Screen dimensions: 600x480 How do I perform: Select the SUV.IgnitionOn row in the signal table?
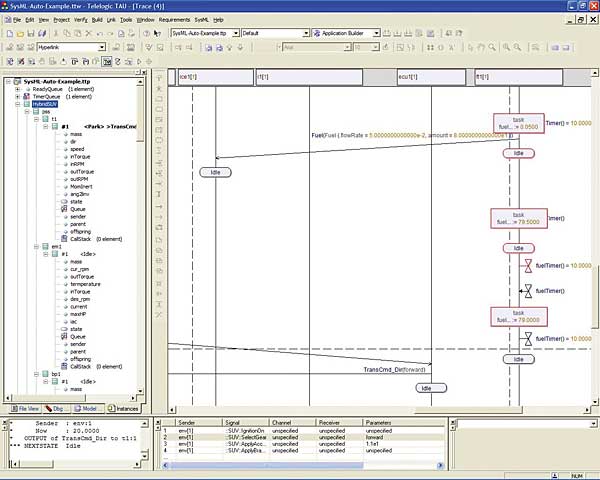point(304,431)
